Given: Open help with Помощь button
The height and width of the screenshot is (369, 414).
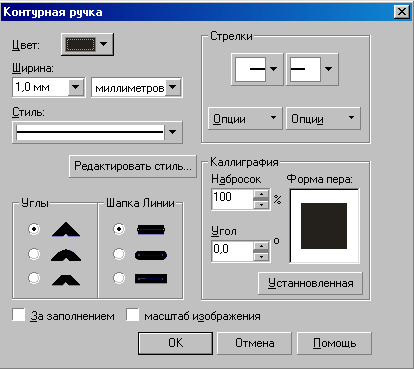Looking at the screenshot, I should 334,343.
